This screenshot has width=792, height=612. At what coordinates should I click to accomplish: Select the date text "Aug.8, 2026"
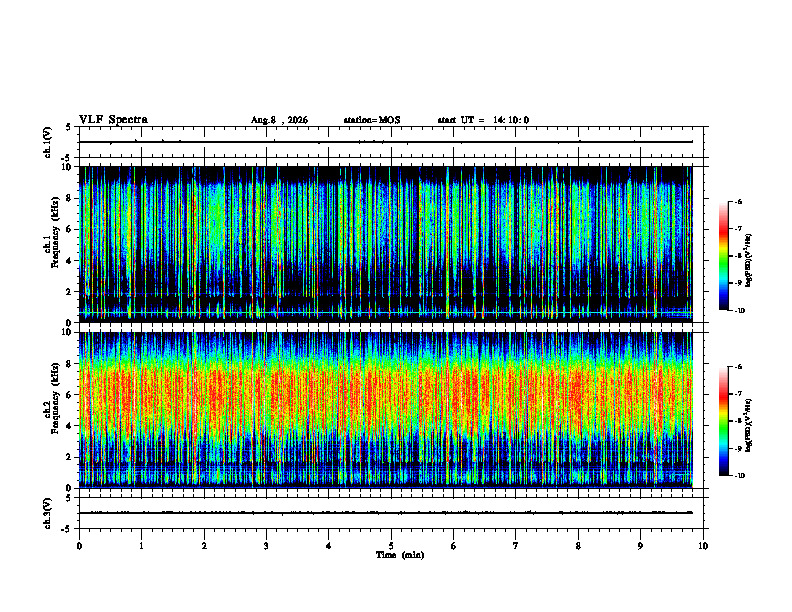(279, 120)
